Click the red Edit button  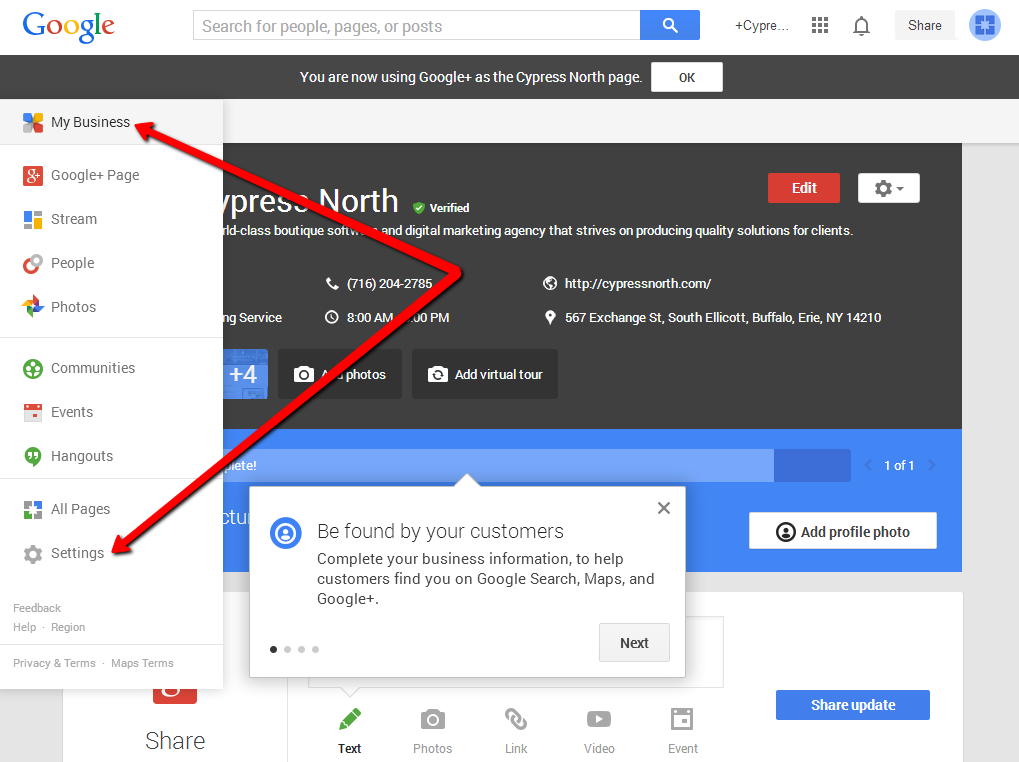pos(804,188)
